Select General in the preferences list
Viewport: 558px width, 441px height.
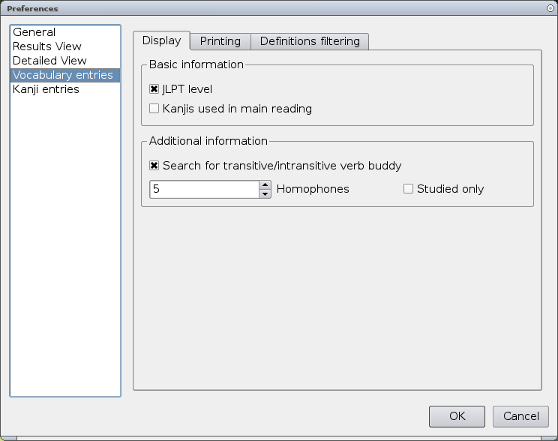click(x=65, y=32)
